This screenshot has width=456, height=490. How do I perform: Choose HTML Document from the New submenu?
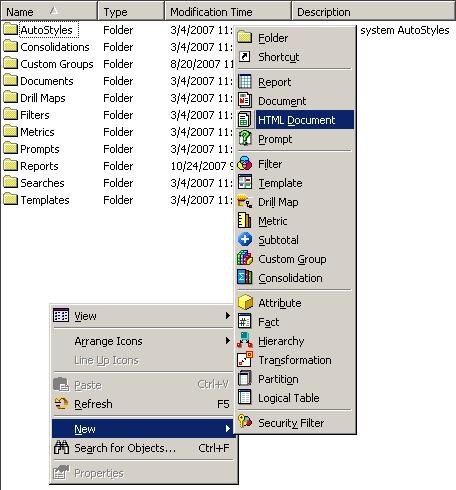click(296, 120)
